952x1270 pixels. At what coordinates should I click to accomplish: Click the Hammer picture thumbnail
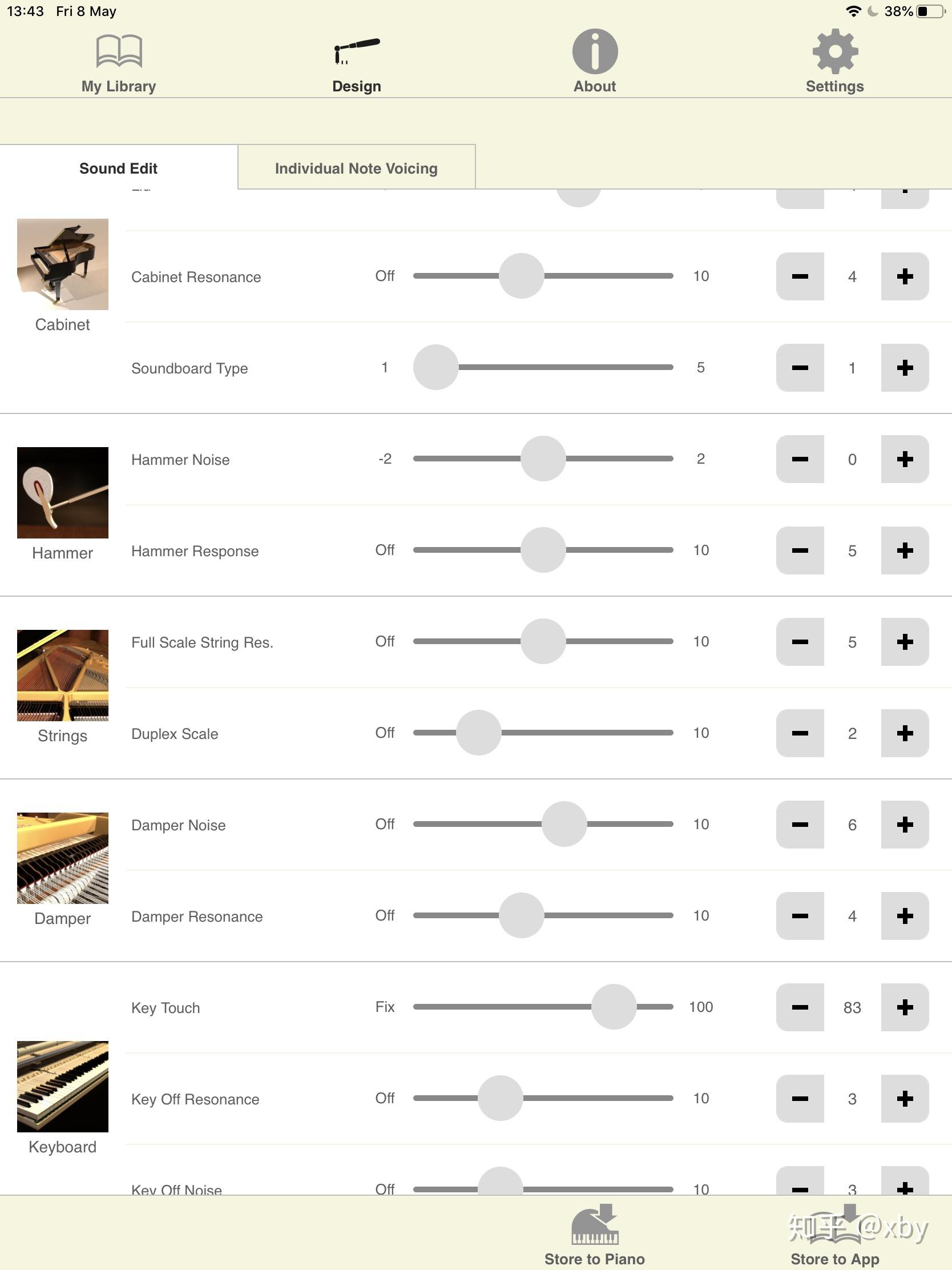(x=63, y=493)
